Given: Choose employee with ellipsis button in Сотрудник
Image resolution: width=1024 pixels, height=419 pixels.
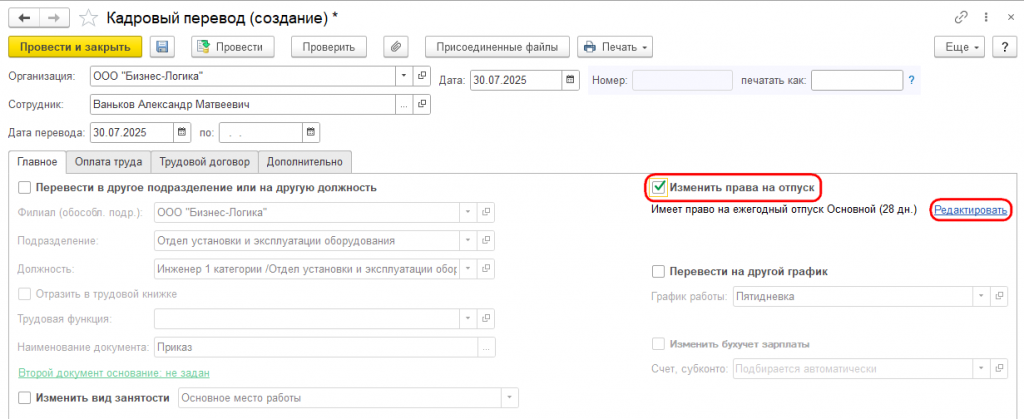Looking at the screenshot, I should (x=404, y=104).
